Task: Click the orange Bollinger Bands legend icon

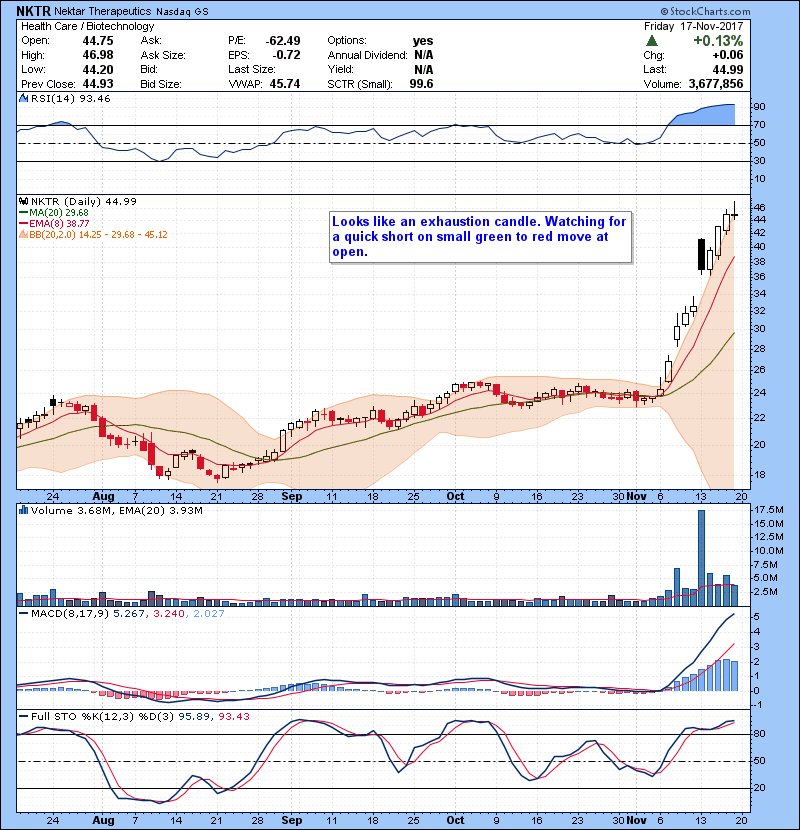Action: tap(24, 234)
